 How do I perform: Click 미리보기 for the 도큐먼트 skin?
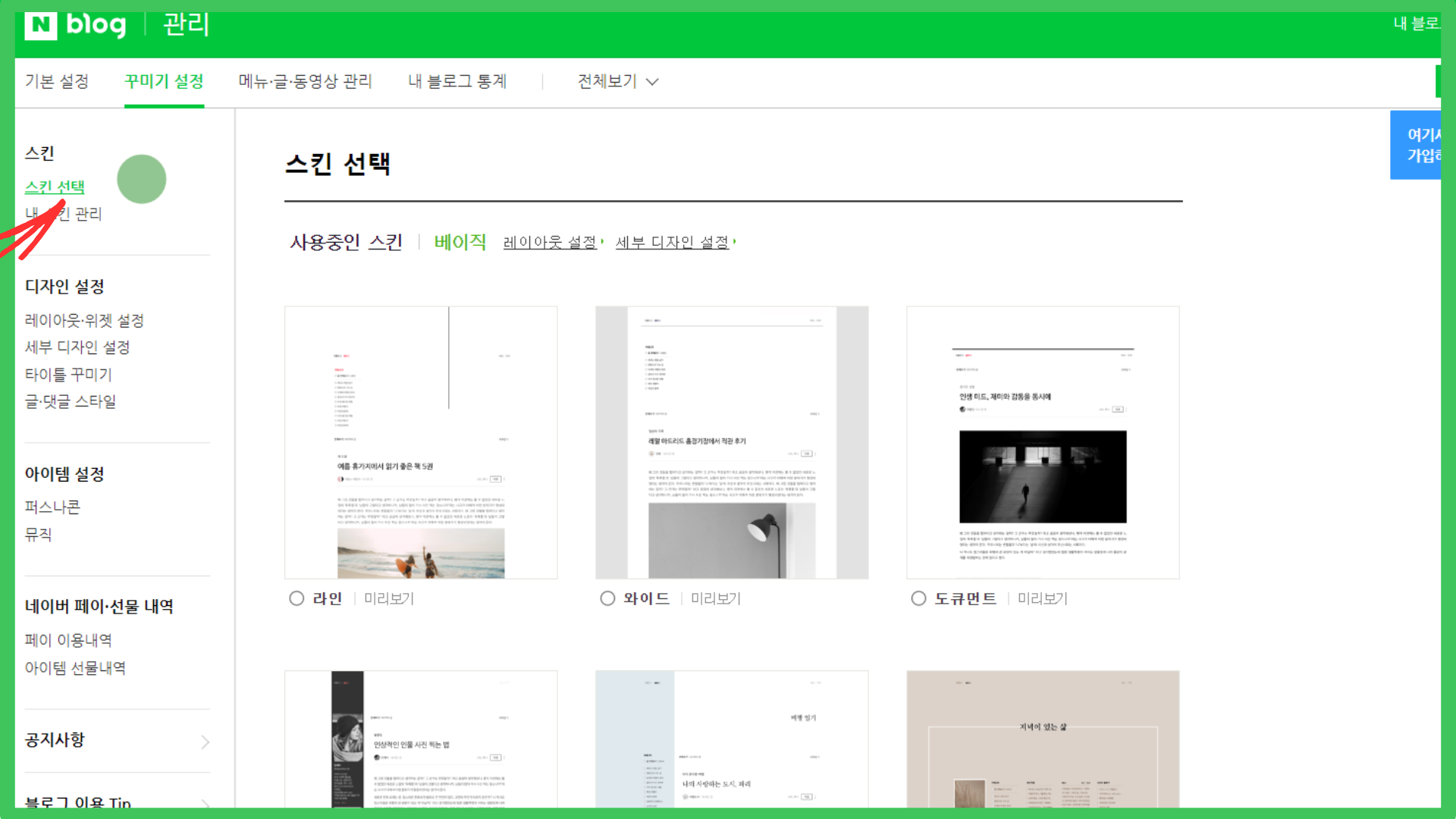point(1042,598)
